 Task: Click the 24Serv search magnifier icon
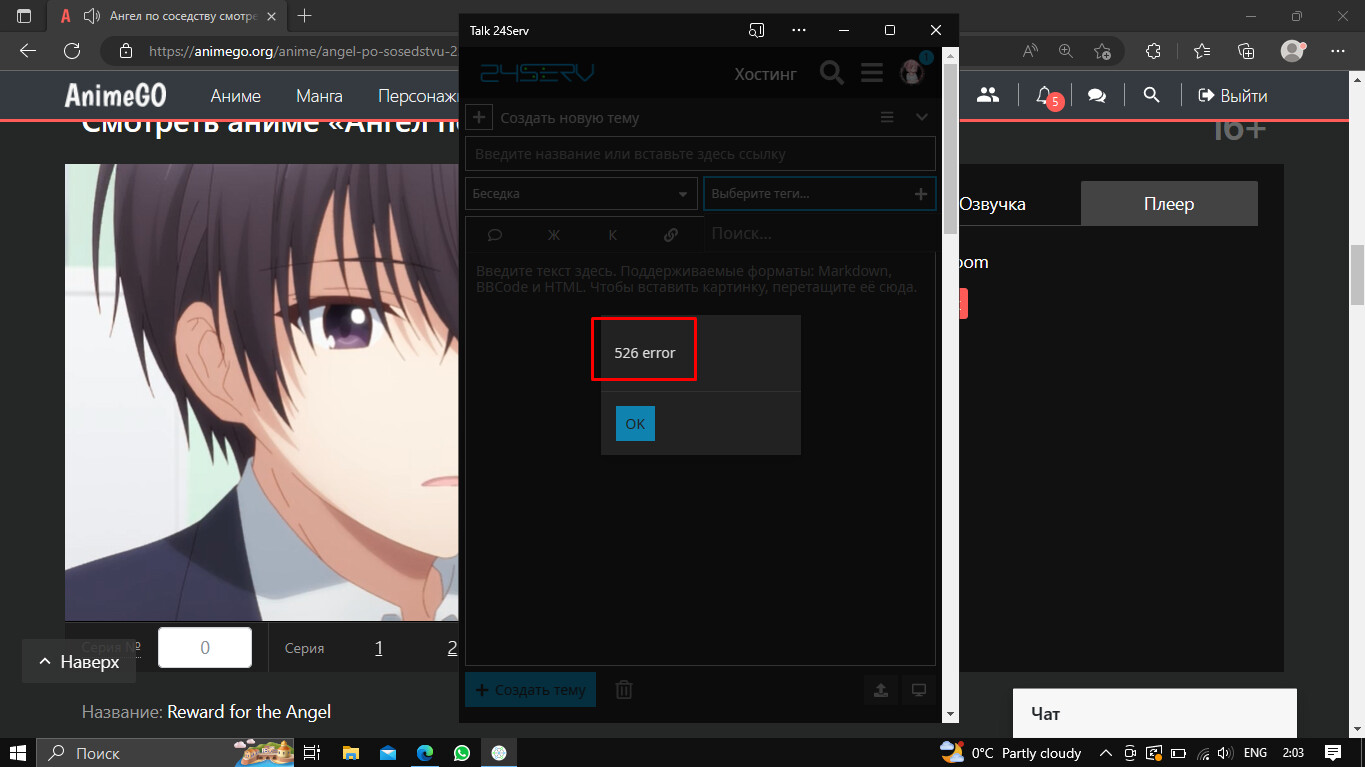831,73
